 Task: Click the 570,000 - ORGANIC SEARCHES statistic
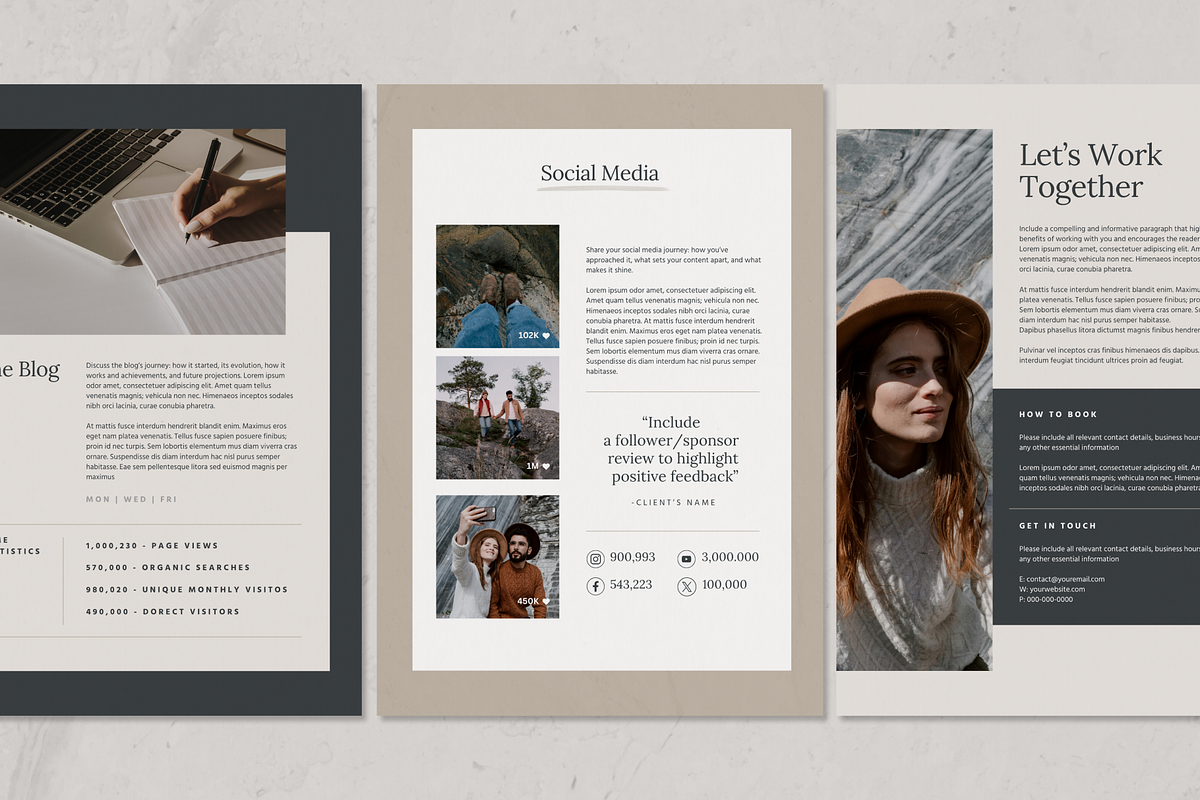[x=168, y=568]
